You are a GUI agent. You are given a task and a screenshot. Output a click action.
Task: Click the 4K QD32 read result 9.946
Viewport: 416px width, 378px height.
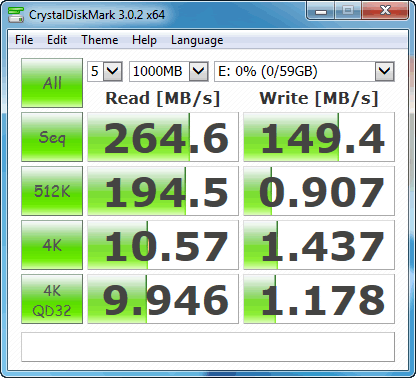163,299
